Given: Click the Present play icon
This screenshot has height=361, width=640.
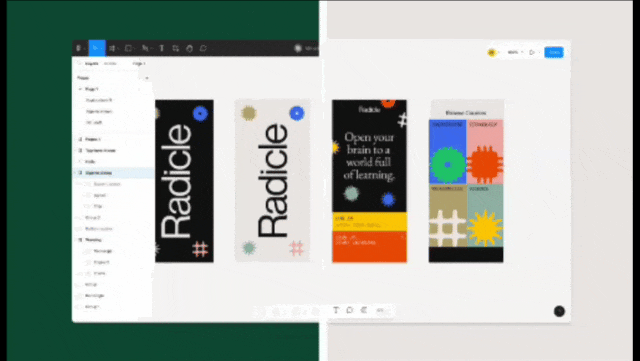Looking at the screenshot, I should 532,52.
